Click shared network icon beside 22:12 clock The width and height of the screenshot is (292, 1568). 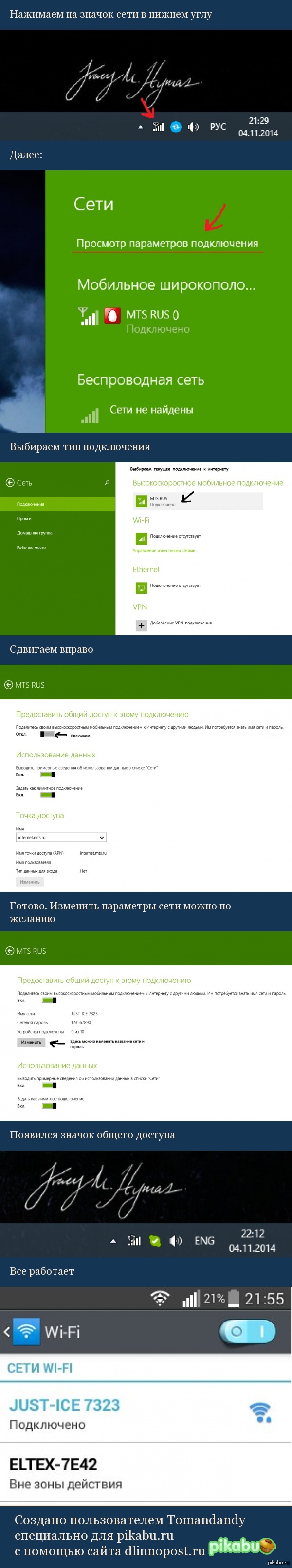pyautogui.click(x=134, y=1240)
